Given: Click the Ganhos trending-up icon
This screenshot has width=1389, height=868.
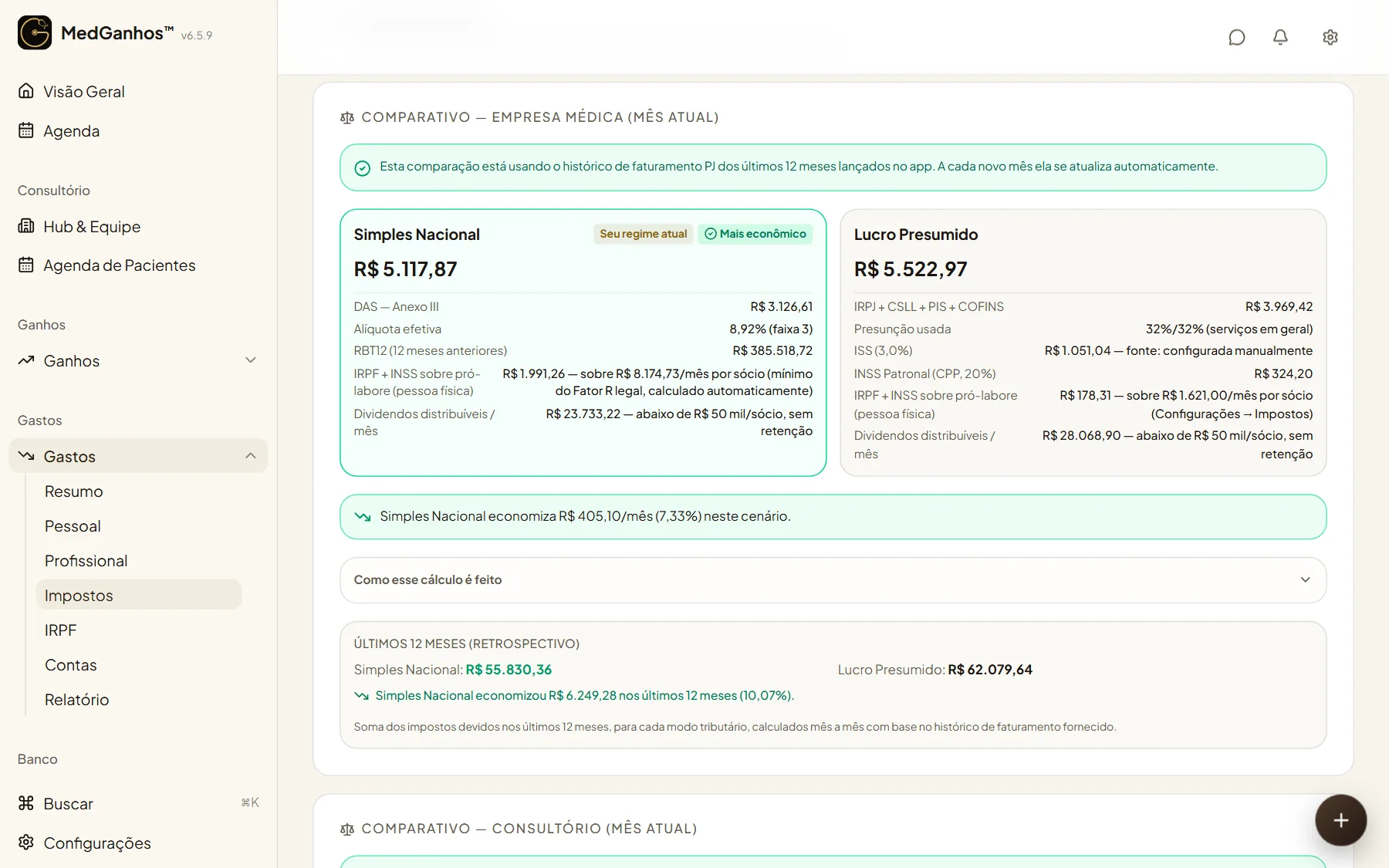Looking at the screenshot, I should 26,360.
